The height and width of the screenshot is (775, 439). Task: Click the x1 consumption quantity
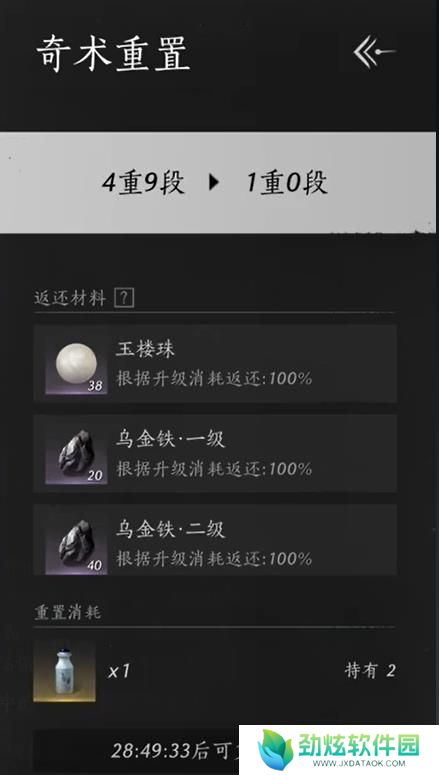click(x=119, y=671)
